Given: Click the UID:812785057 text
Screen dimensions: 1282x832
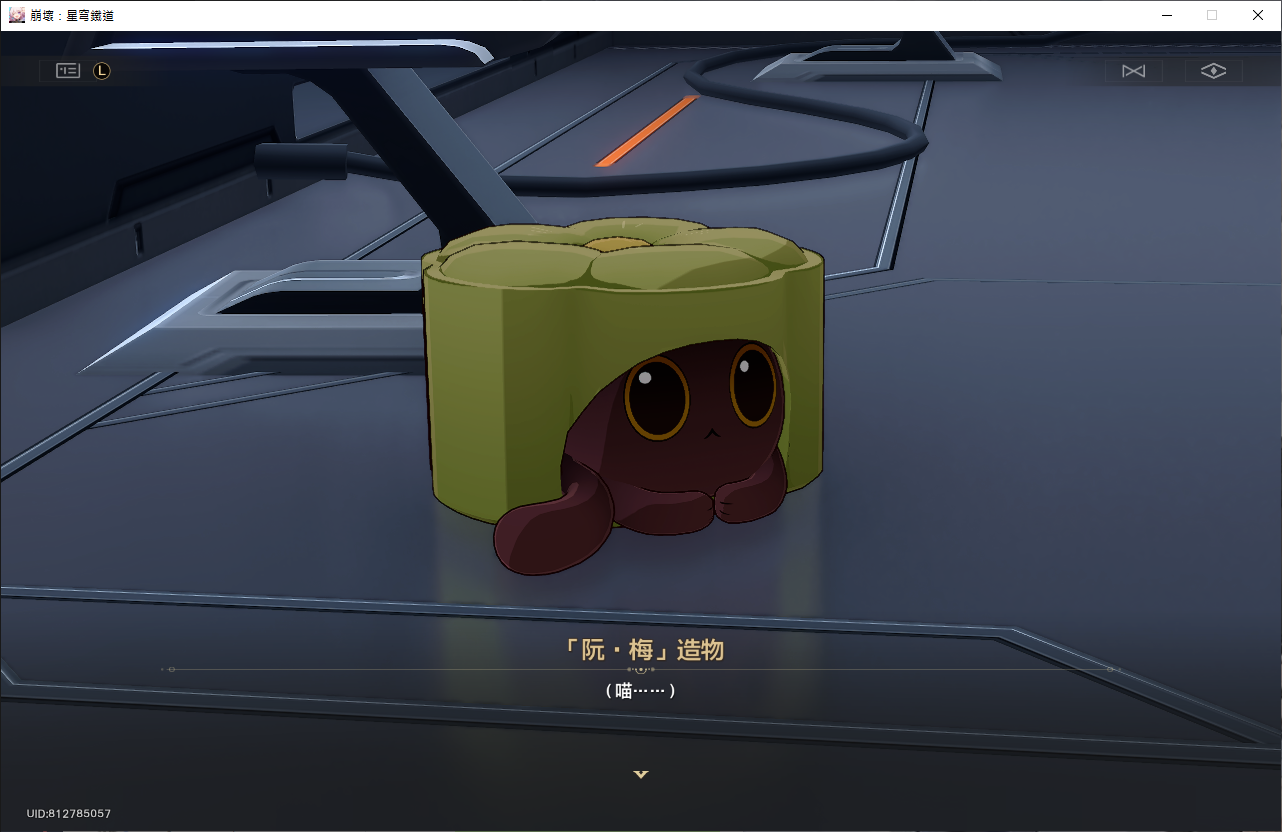Looking at the screenshot, I should coord(69,814).
